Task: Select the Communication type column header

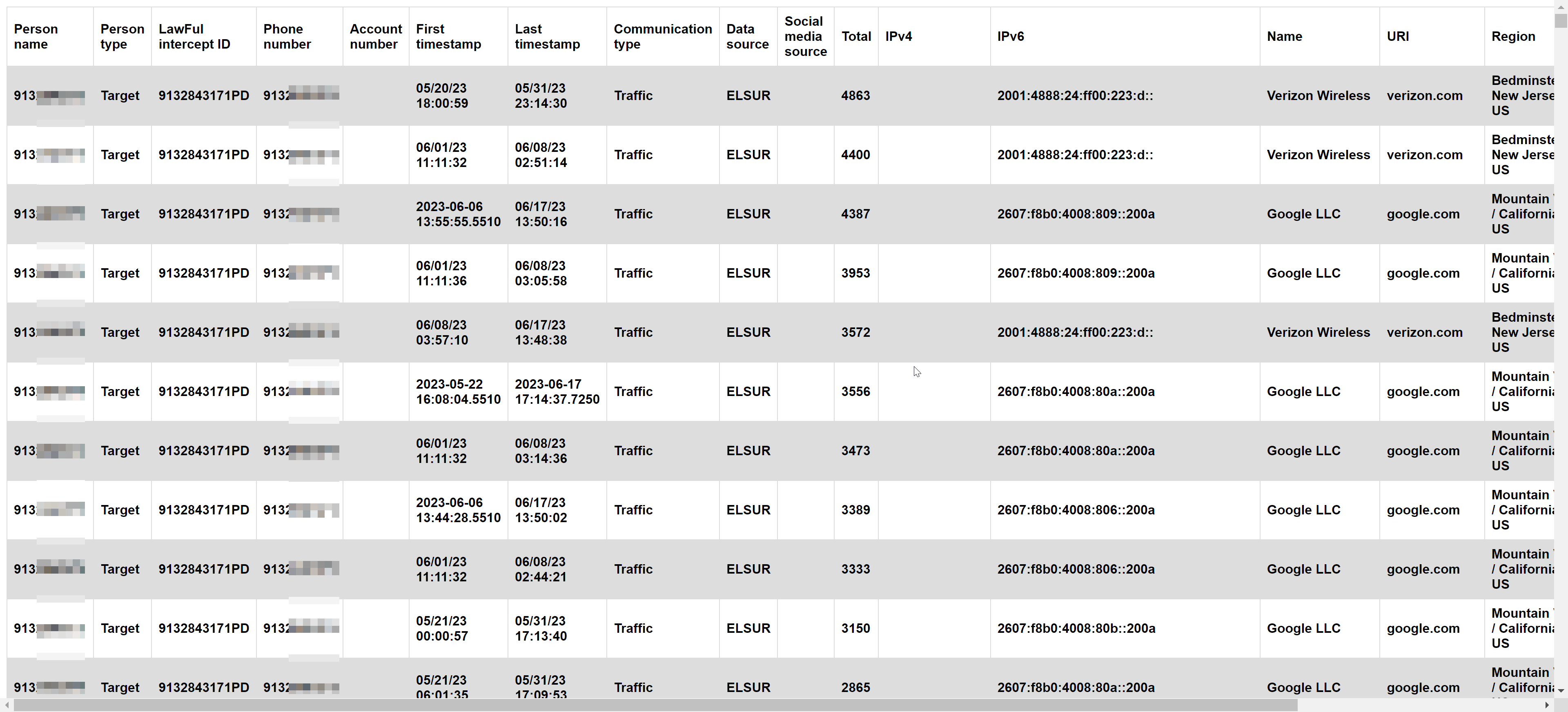Action: point(662,36)
